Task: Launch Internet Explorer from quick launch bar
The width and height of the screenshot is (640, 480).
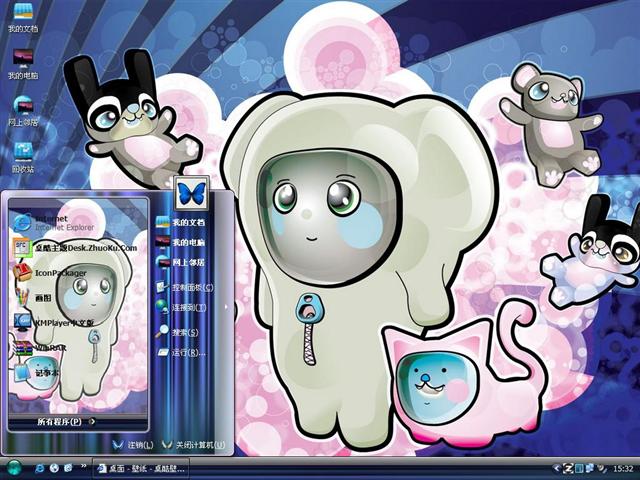Action: coord(40,468)
